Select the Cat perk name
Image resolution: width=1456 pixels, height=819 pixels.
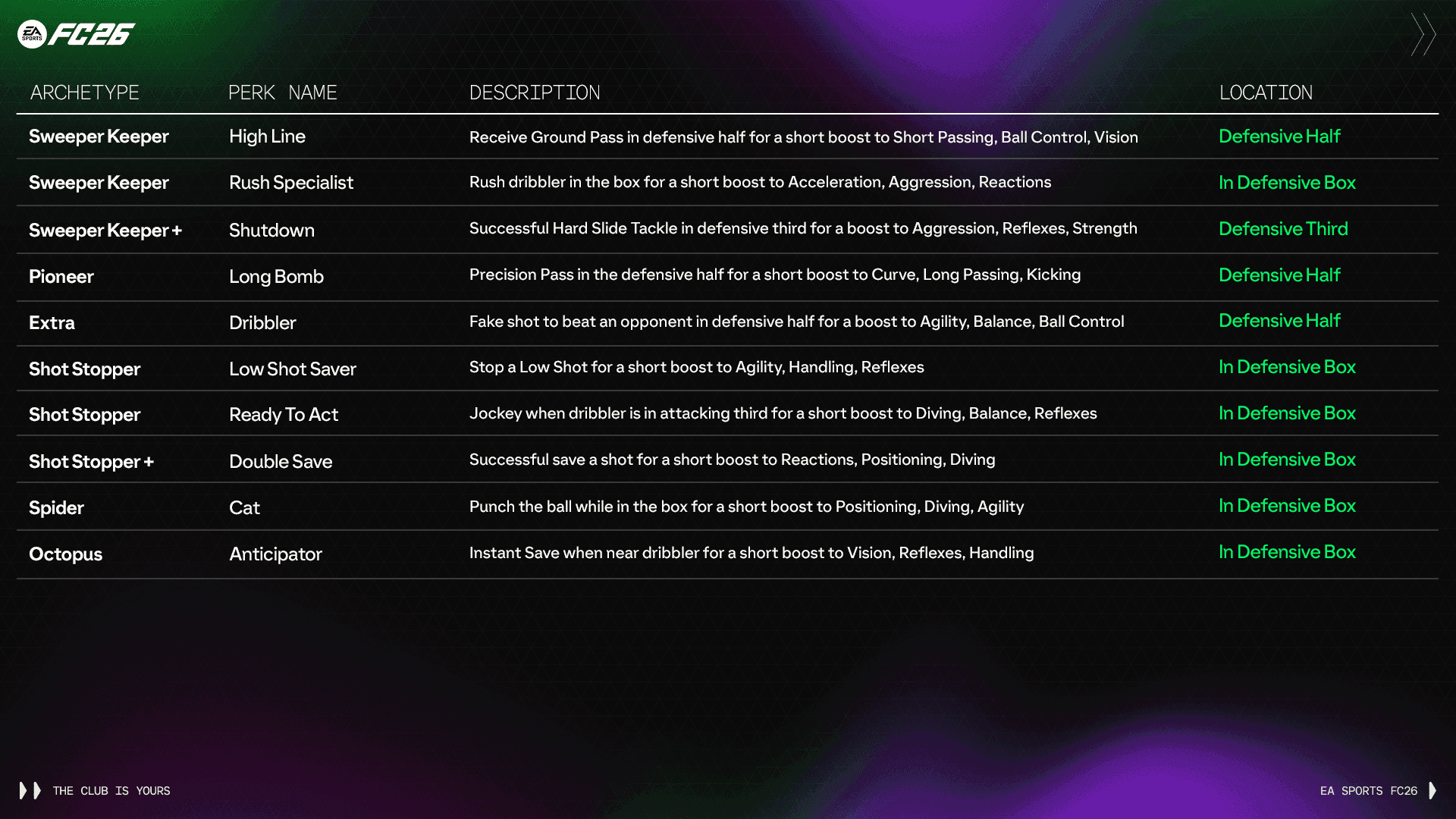(244, 508)
